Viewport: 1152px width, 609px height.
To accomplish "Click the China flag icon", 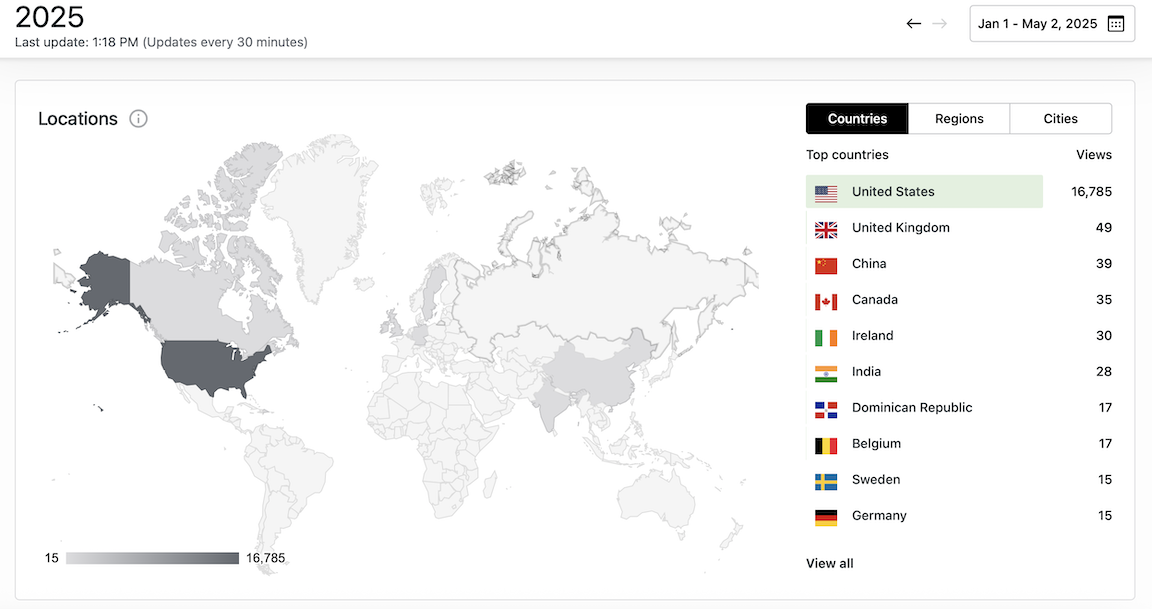I will click(x=826, y=265).
